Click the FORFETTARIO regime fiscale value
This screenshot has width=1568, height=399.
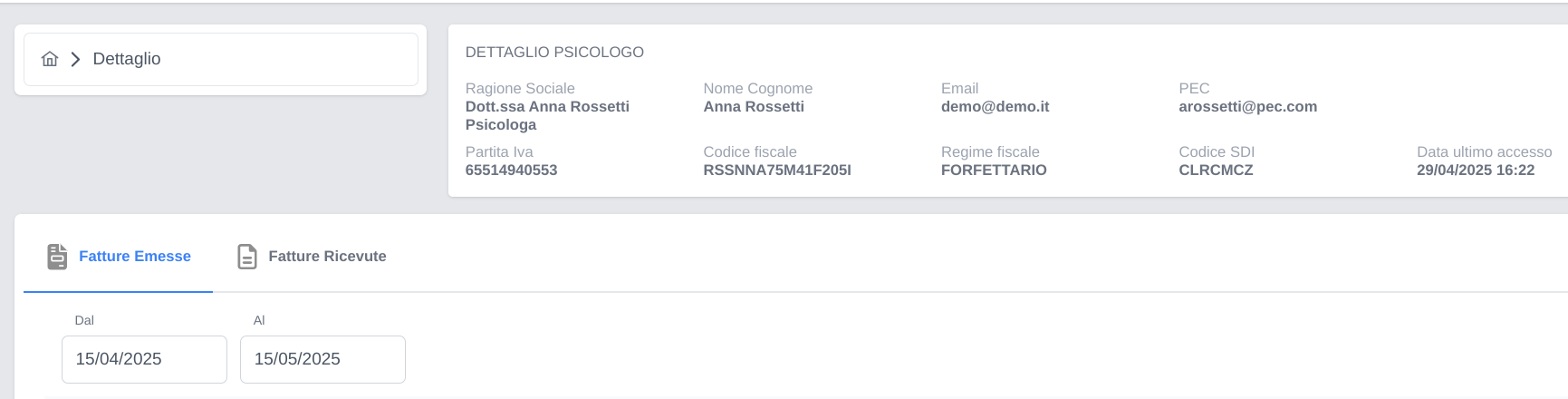tap(994, 170)
